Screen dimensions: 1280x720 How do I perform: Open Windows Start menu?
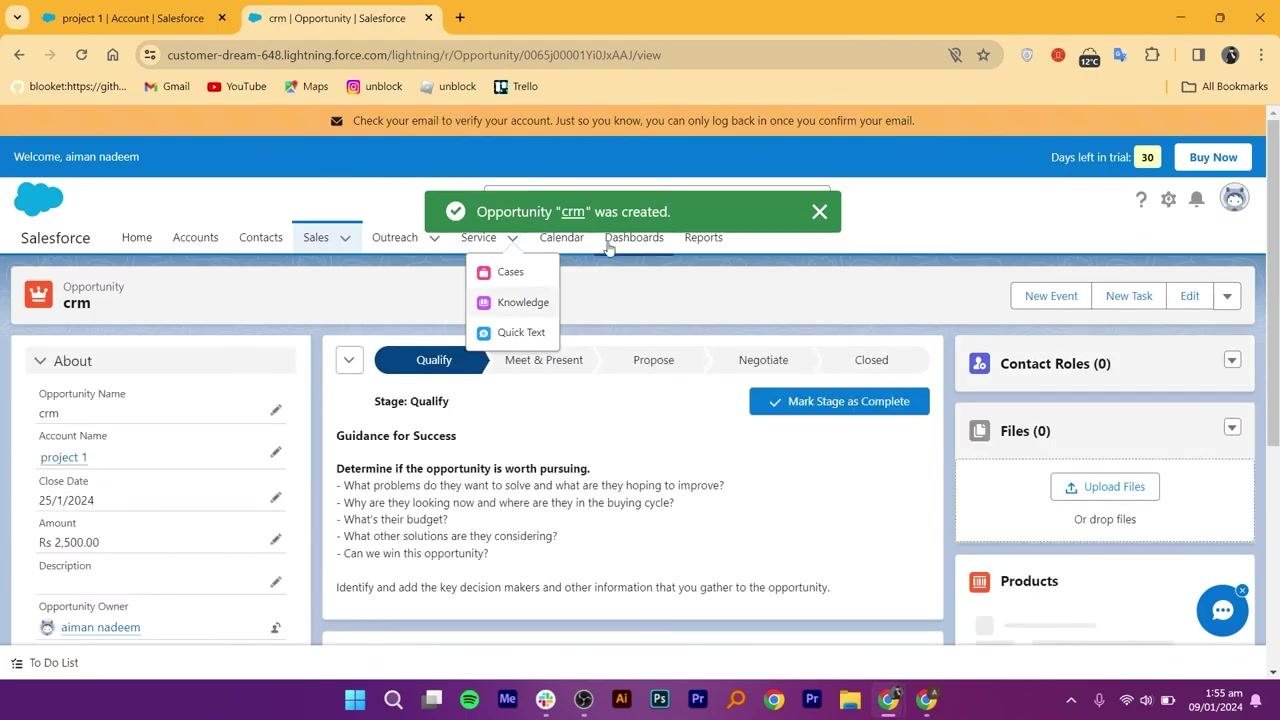[355, 700]
